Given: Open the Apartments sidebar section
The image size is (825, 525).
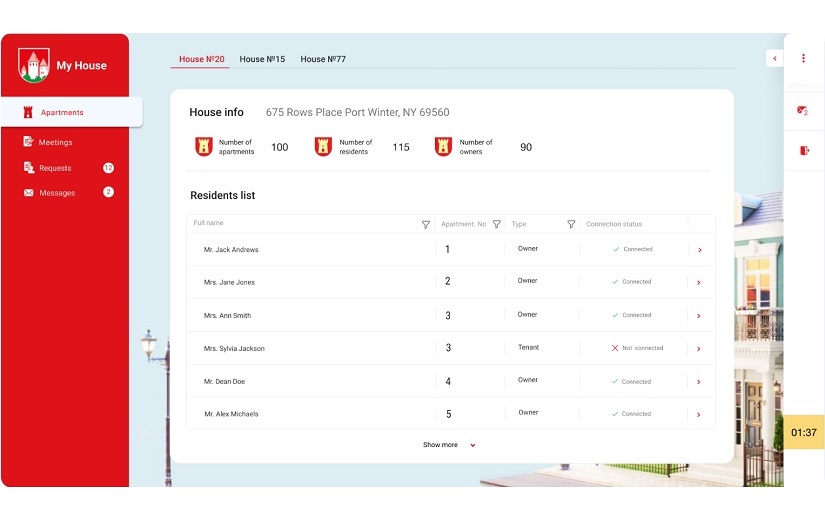Looking at the screenshot, I should (x=72, y=112).
